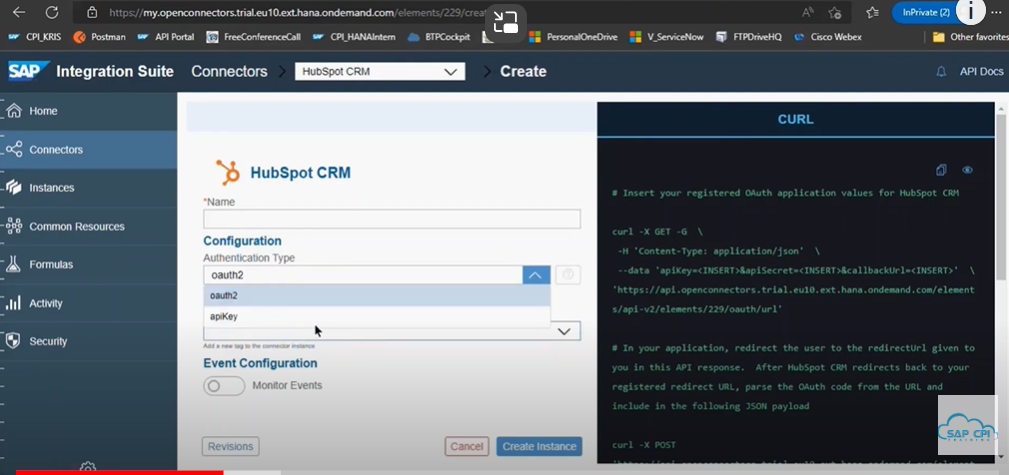View site information lock icon
This screenshot has width=1009, height=475.
click(92, 12)
